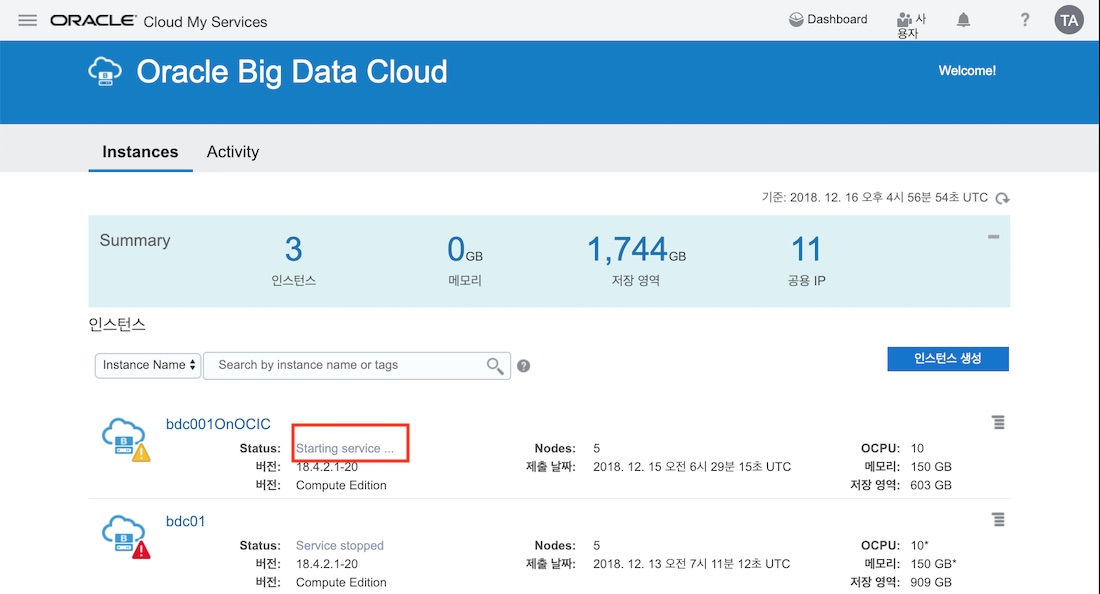Select the Instances tab

click(140, 152)
